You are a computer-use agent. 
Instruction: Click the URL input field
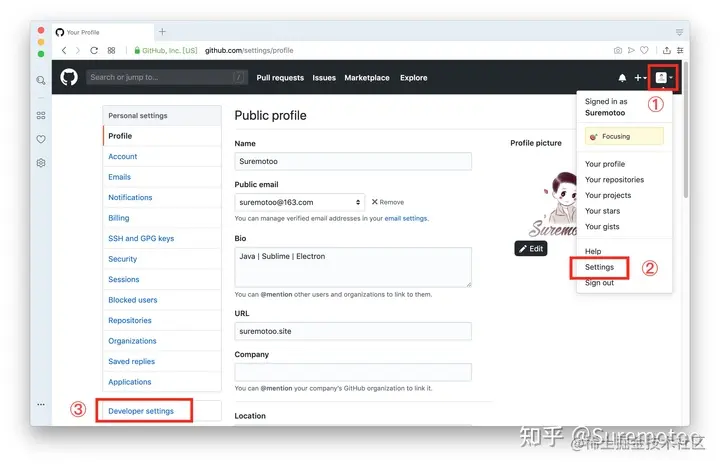point(353,331)
